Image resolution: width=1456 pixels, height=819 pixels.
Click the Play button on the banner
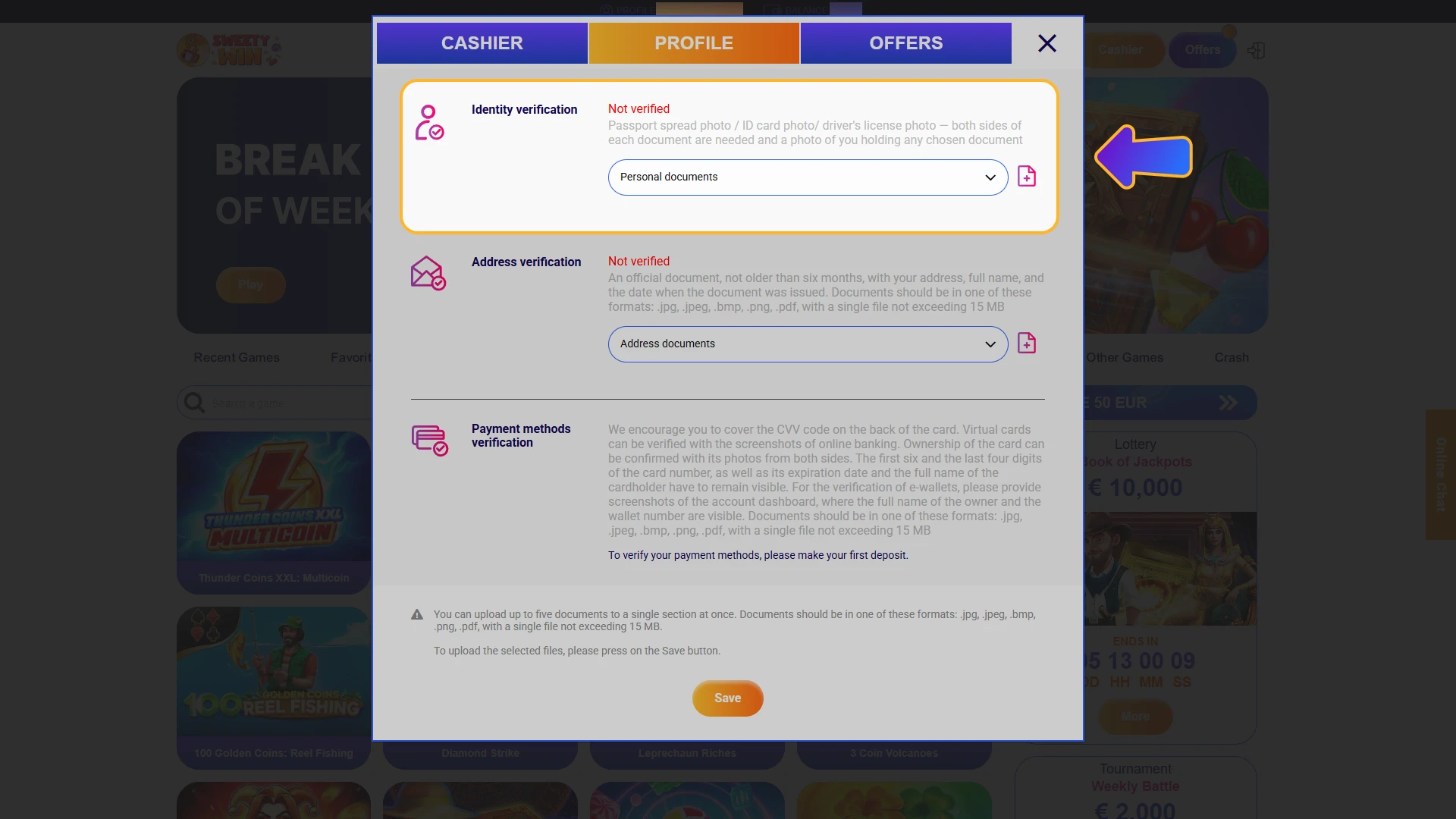point(251,285)
